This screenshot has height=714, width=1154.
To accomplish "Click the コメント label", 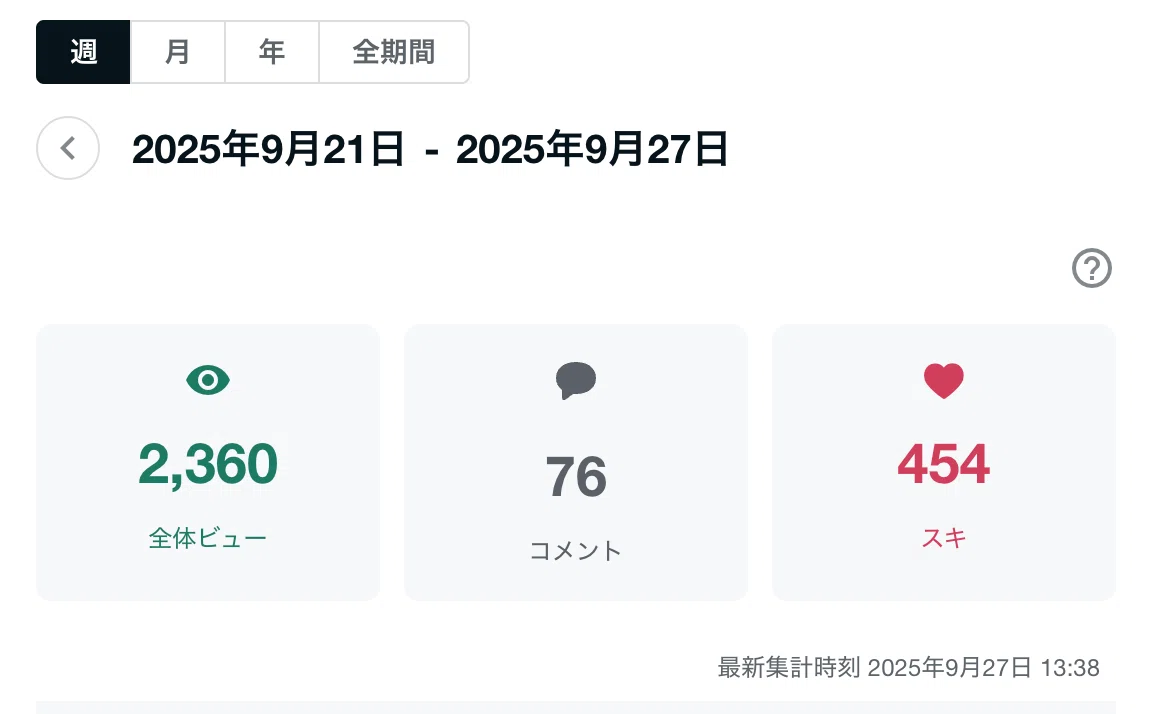I will click(576, 551).
